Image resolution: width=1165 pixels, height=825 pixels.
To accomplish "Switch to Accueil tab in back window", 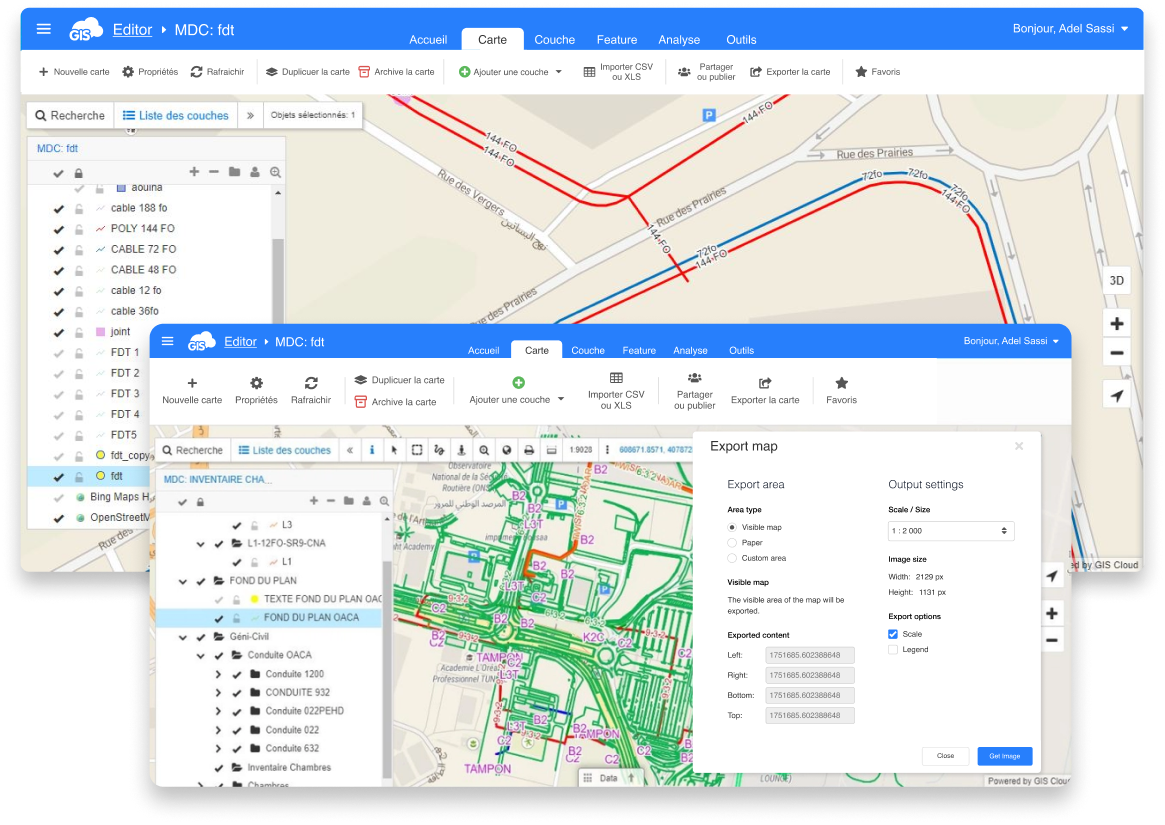I will [428, 39].
